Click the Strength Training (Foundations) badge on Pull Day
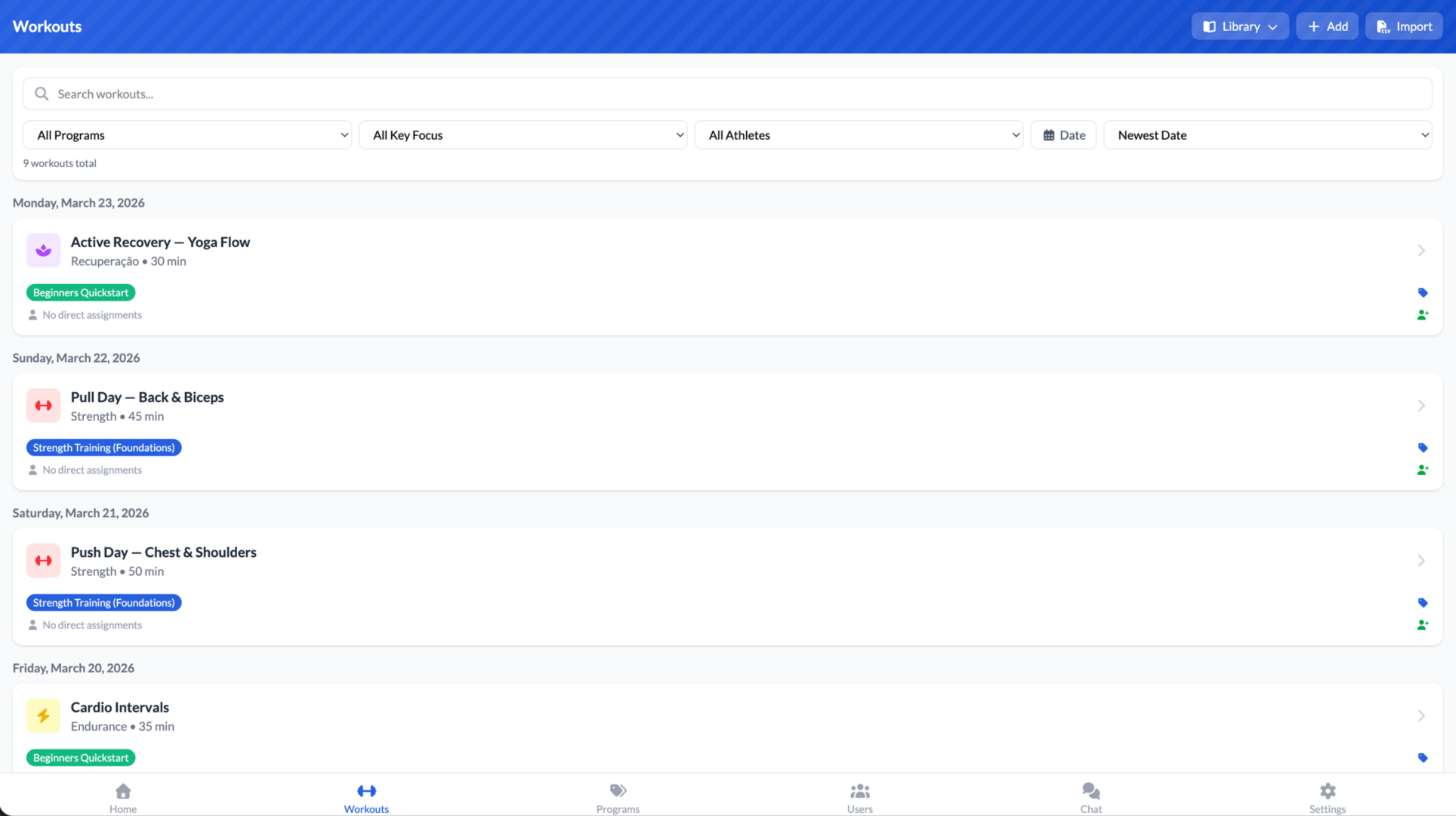Viewport: 1456px width, 816px height. click(103, 447)
